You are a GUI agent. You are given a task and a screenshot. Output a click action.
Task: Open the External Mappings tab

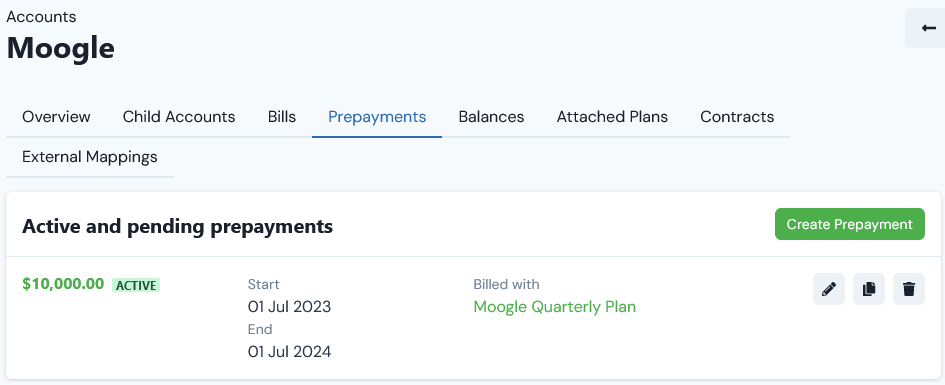point(90,157)
